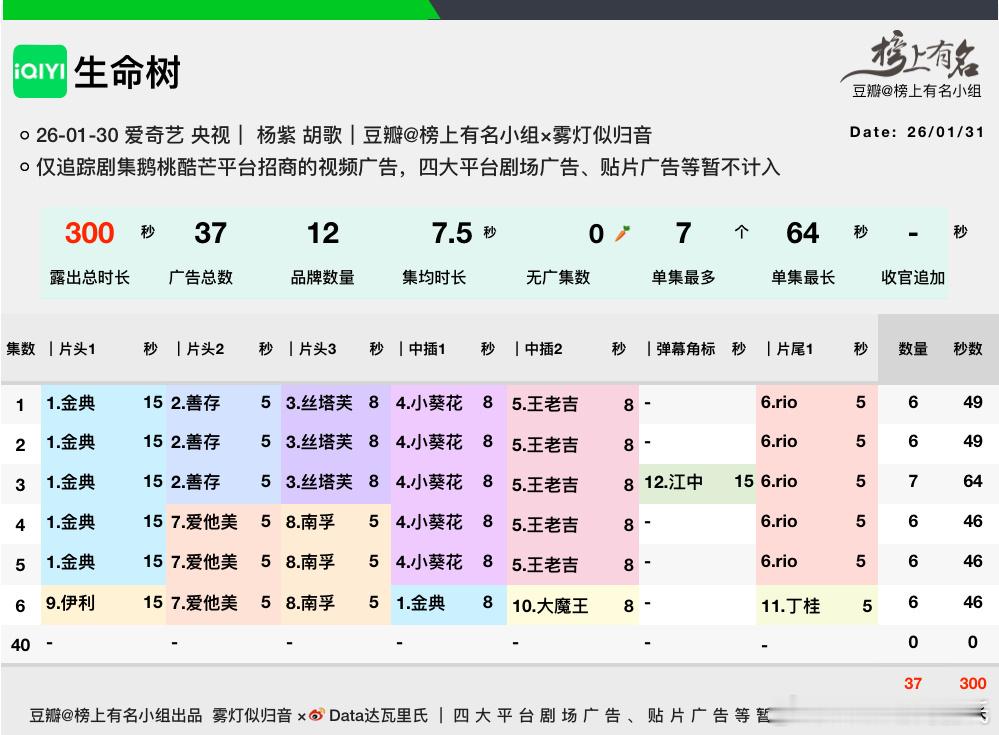This screenshot has height=735, width=999.
Task: Click the episode number 40 row label
Action: pyautogui.click(x=20, y=645)
